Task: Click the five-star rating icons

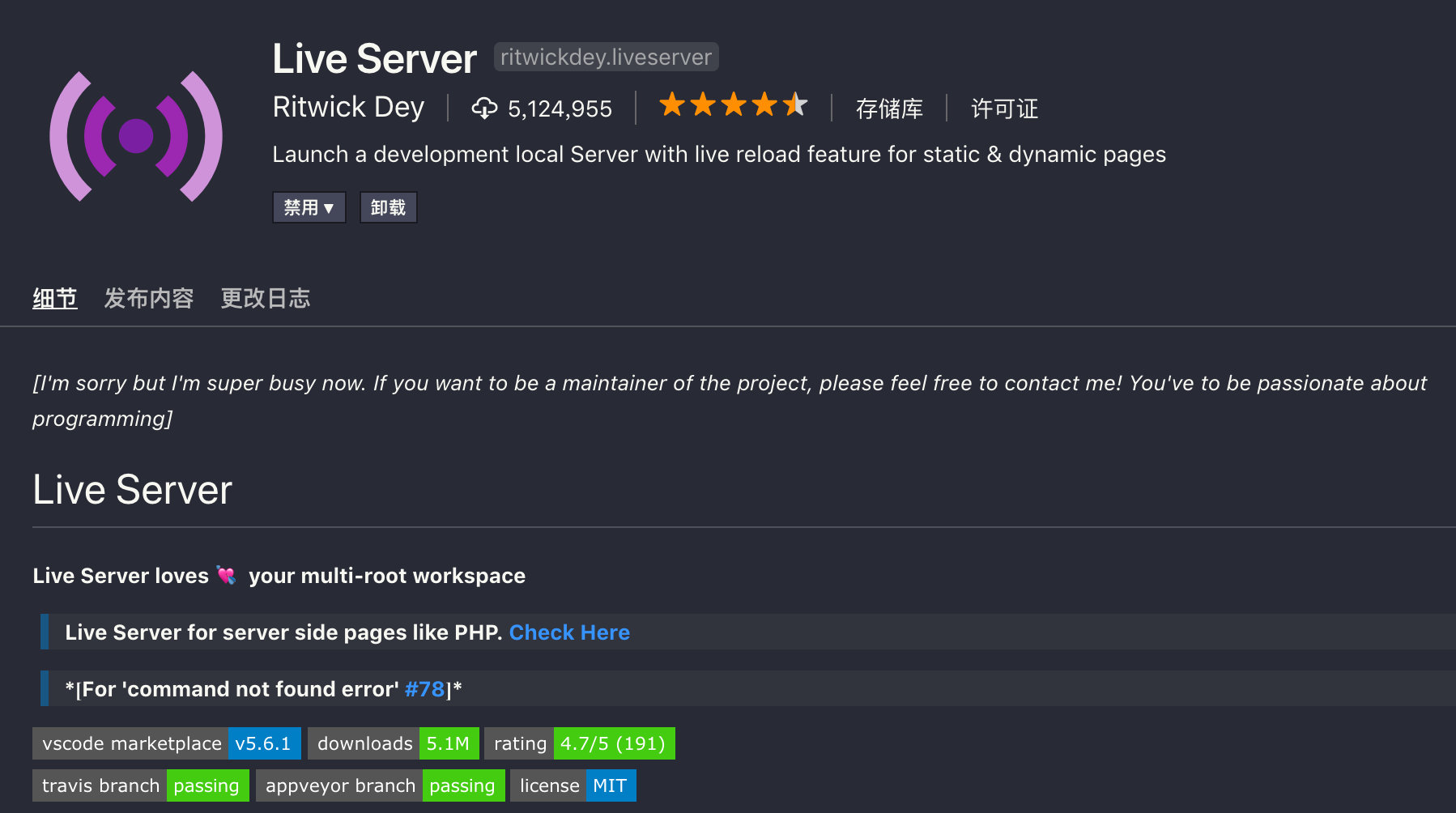Action: pos(733,105)
